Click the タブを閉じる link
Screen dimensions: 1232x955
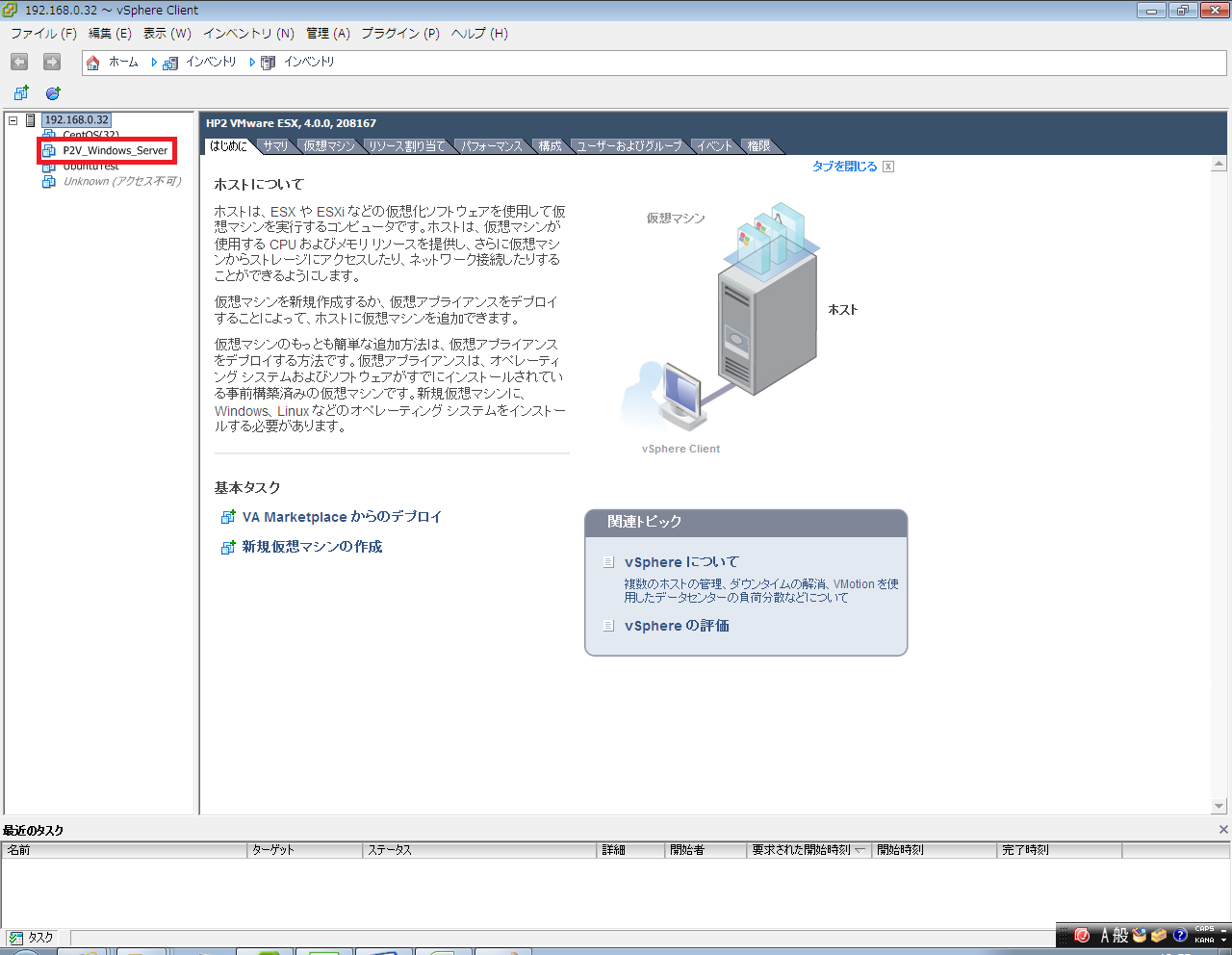844,167
